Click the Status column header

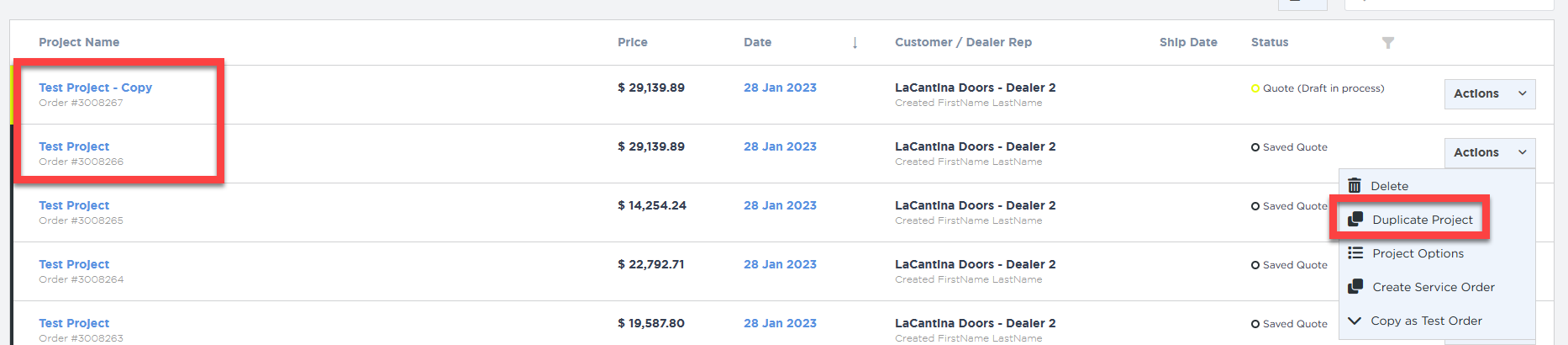1270,42
